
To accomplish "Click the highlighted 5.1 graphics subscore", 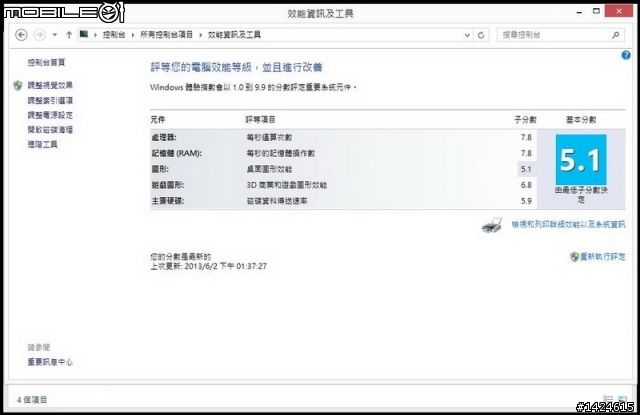I will (x=526, y=169).
